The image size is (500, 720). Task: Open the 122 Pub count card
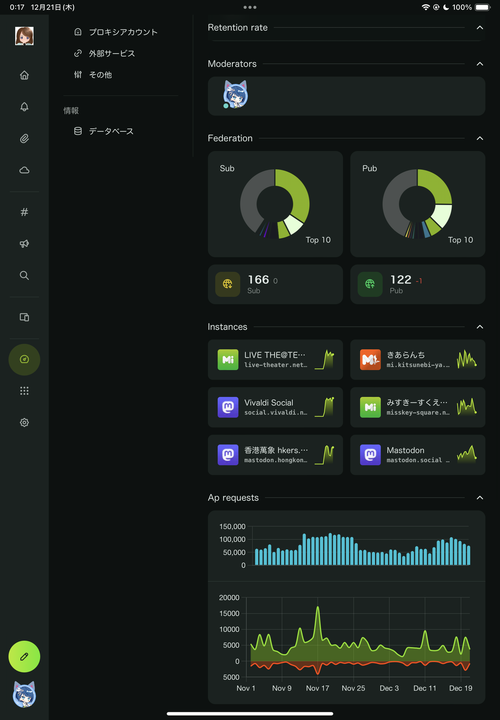coord(417,284)
